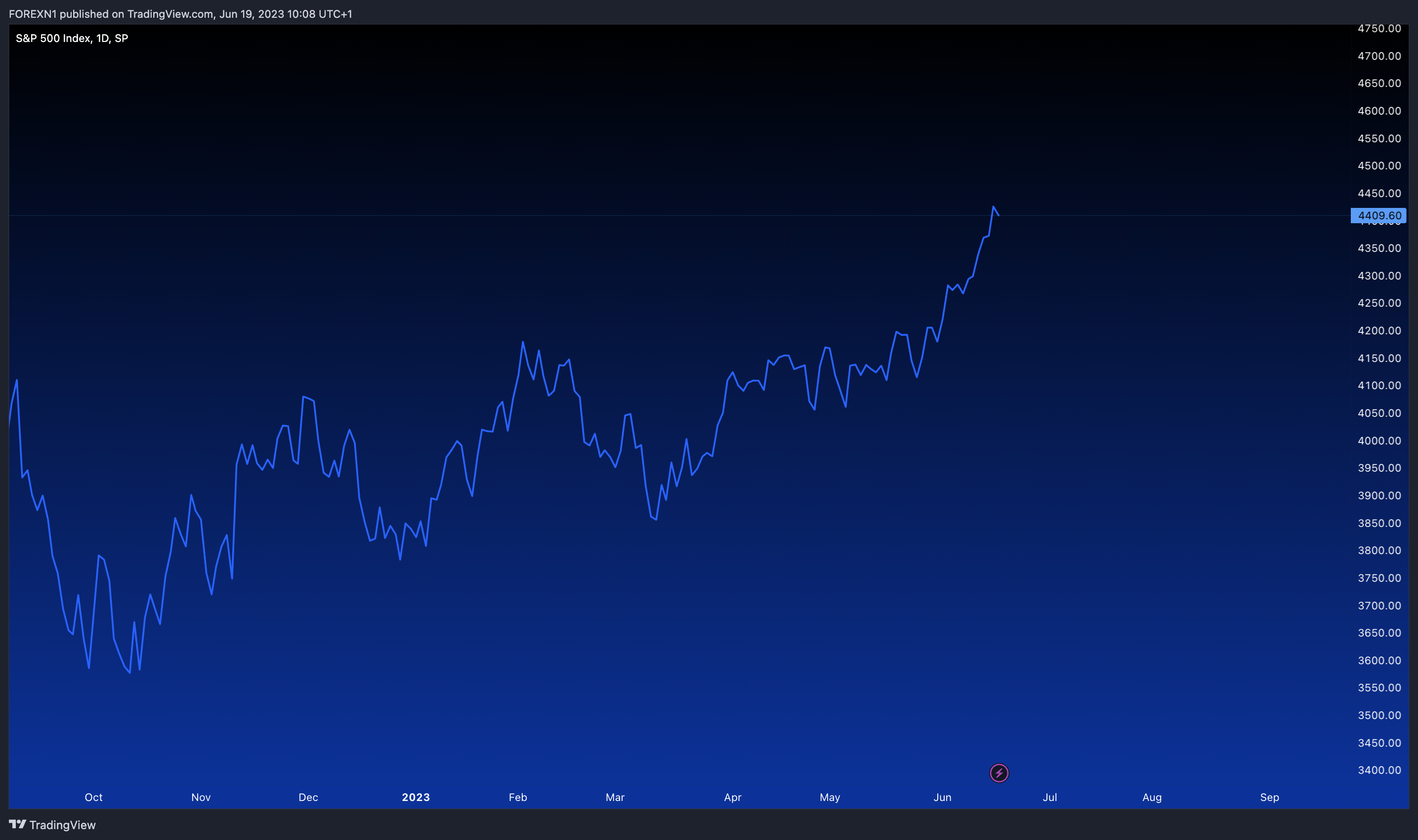This screenshot has height=840, width=1418.
Task: Click the Feb label on time axis
Action: click(x=518, y=798)
